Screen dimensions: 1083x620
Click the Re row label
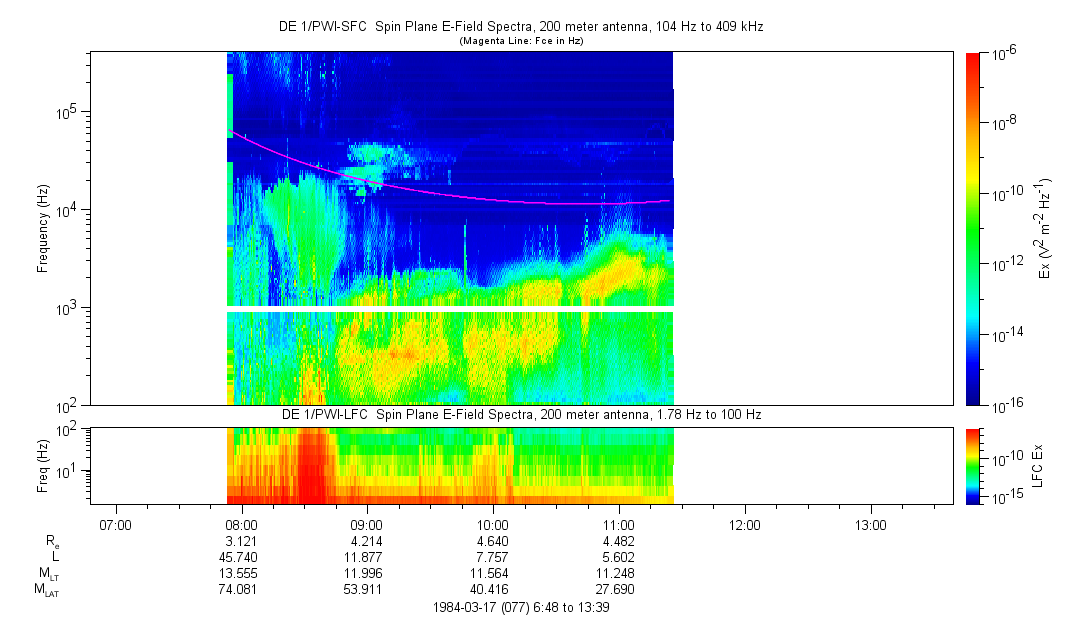[x=52, y=543]
